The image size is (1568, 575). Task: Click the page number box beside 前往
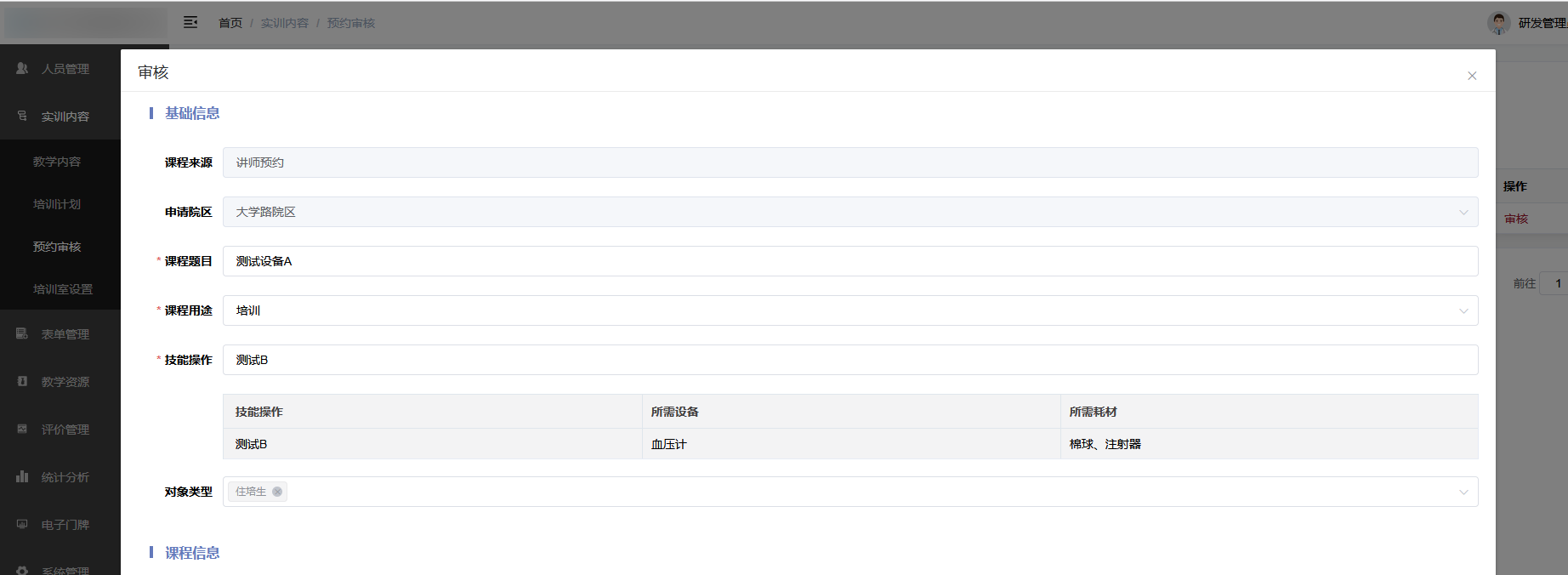click(1555, 283)
